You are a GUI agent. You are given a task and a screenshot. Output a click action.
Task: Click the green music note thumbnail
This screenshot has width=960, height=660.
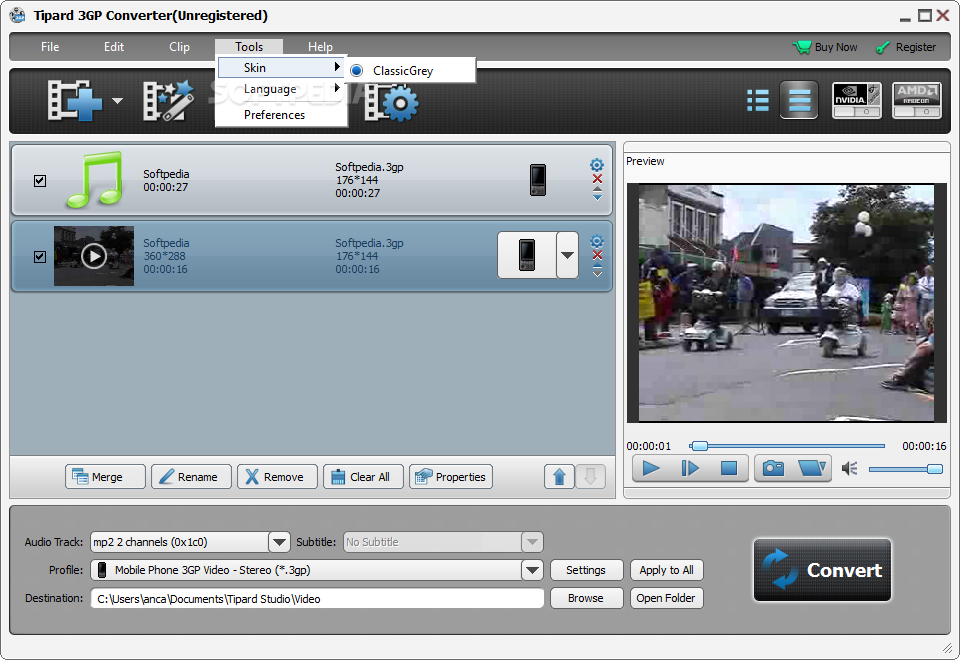point(94,180)
